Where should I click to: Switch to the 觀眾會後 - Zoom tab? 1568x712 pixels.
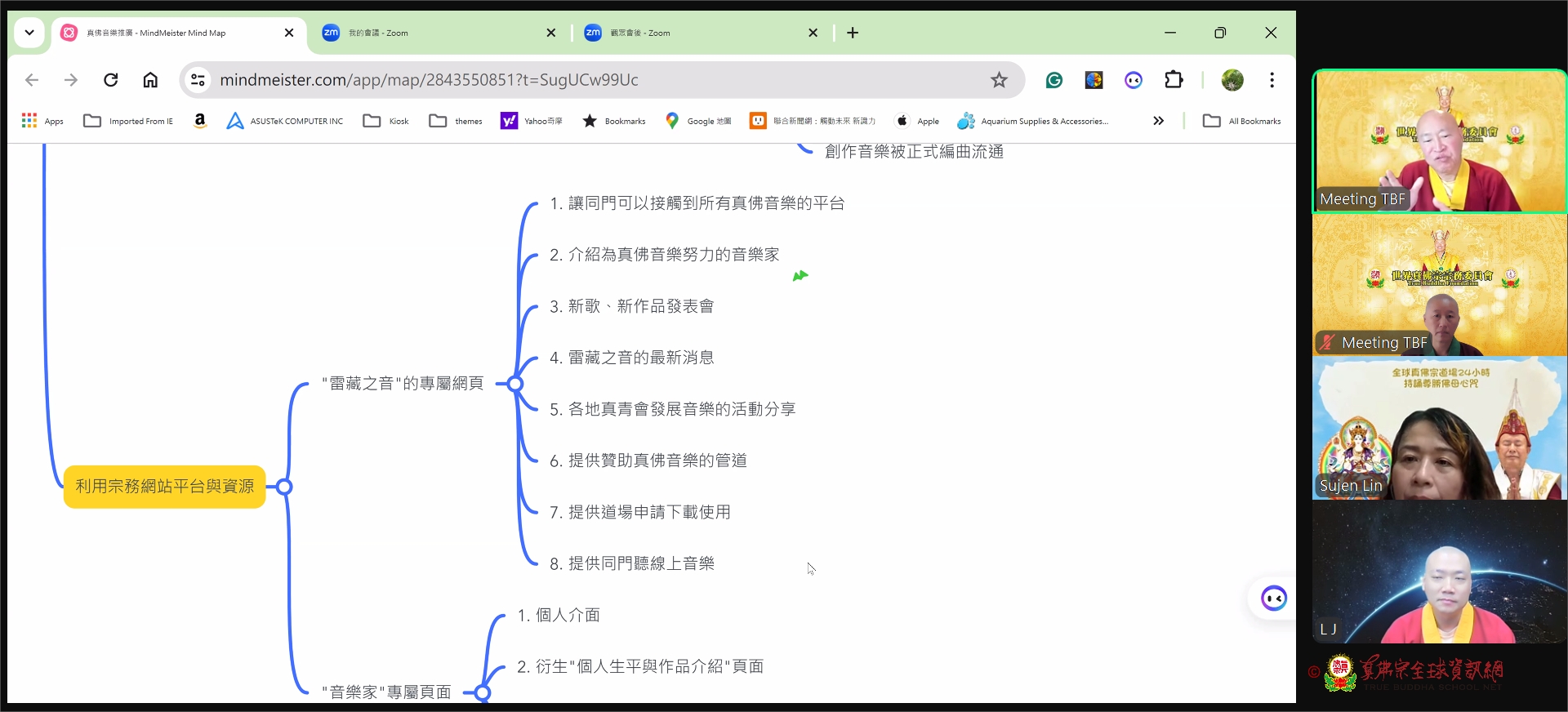[699, 33]
